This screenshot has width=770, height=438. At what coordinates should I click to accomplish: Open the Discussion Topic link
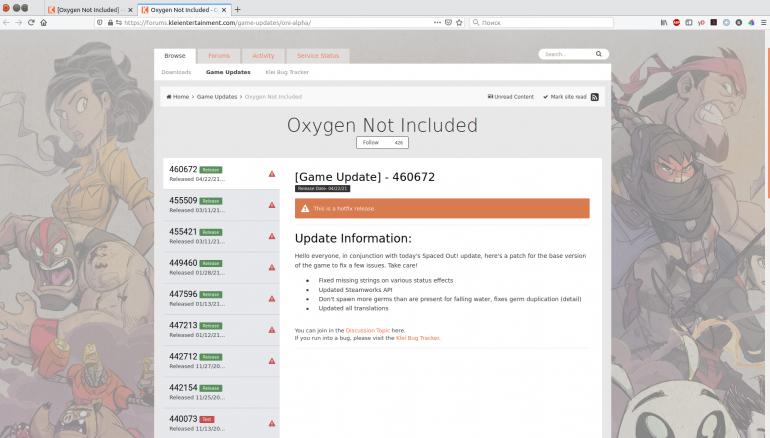click(x=368, y=330)
